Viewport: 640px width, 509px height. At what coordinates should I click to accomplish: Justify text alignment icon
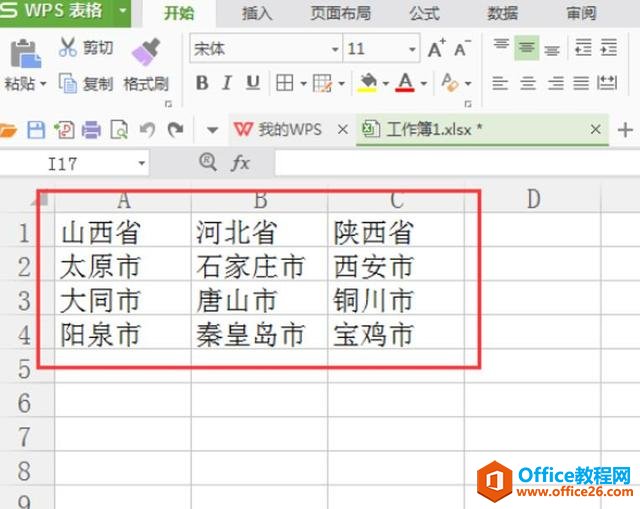tap(581, 83)
